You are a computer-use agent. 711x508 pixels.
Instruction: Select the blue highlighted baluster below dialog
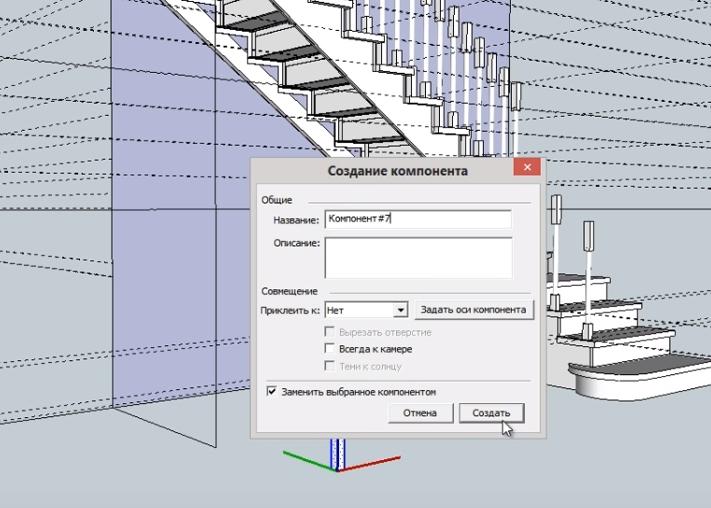(x=338, y=452)
